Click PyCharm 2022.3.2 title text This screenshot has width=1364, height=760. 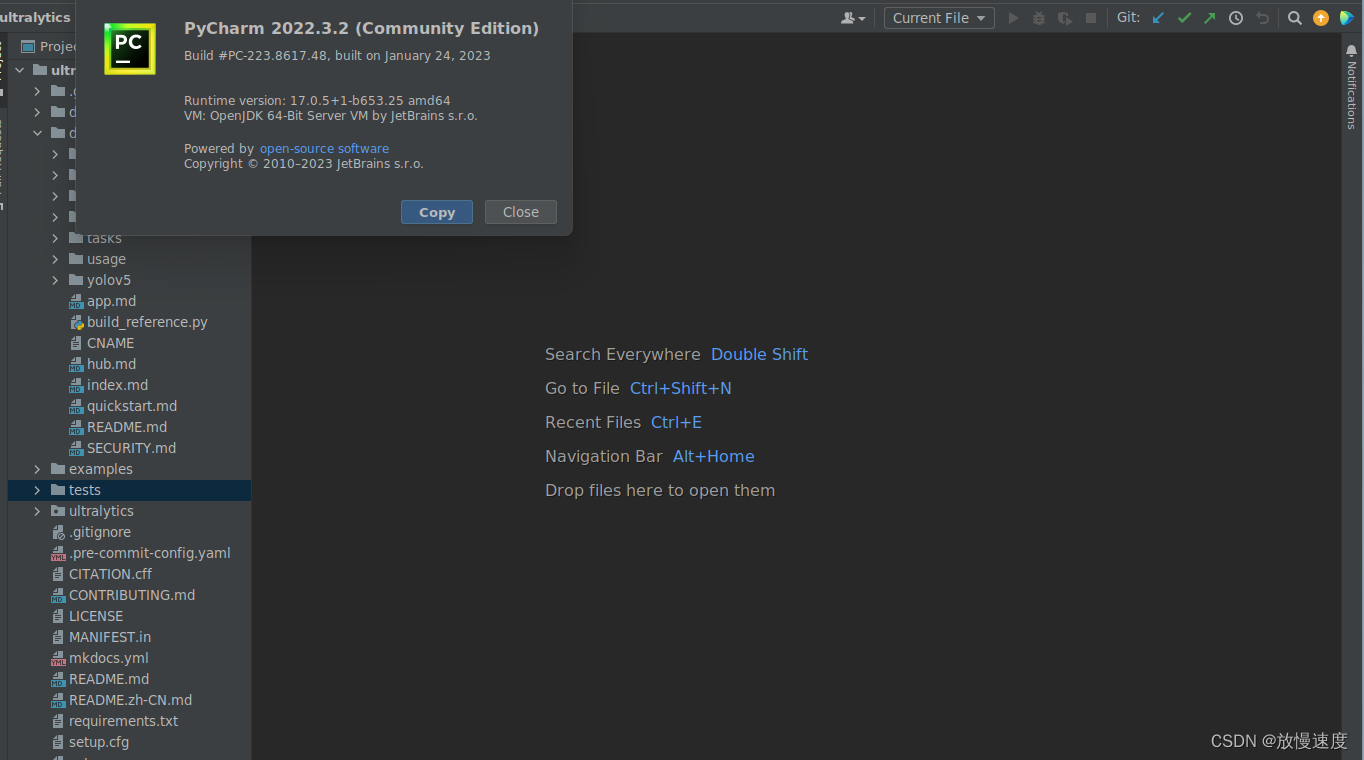click(x=361, y=28)
